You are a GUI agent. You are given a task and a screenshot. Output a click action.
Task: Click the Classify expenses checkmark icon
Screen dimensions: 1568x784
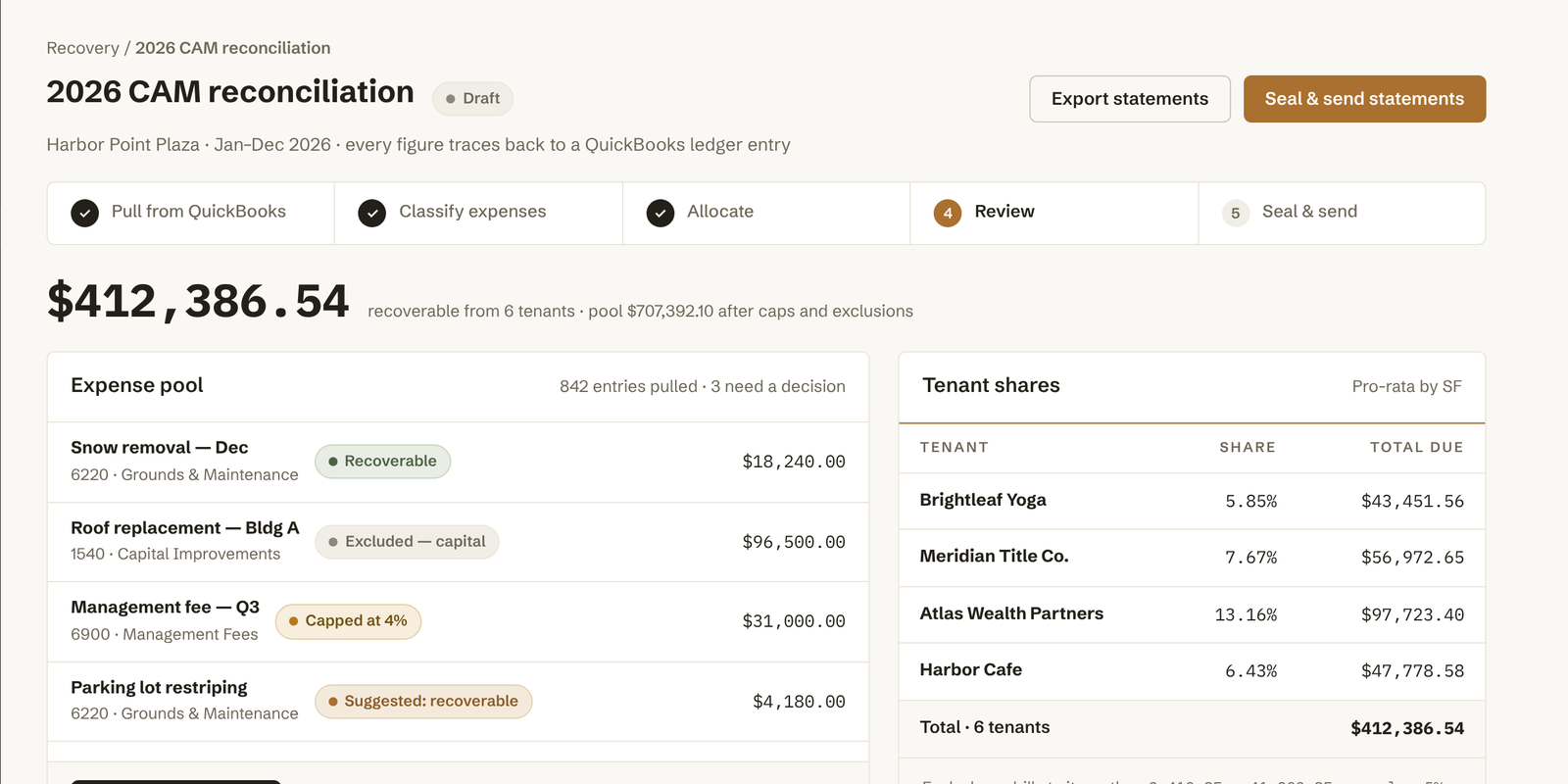pos(372,213)
